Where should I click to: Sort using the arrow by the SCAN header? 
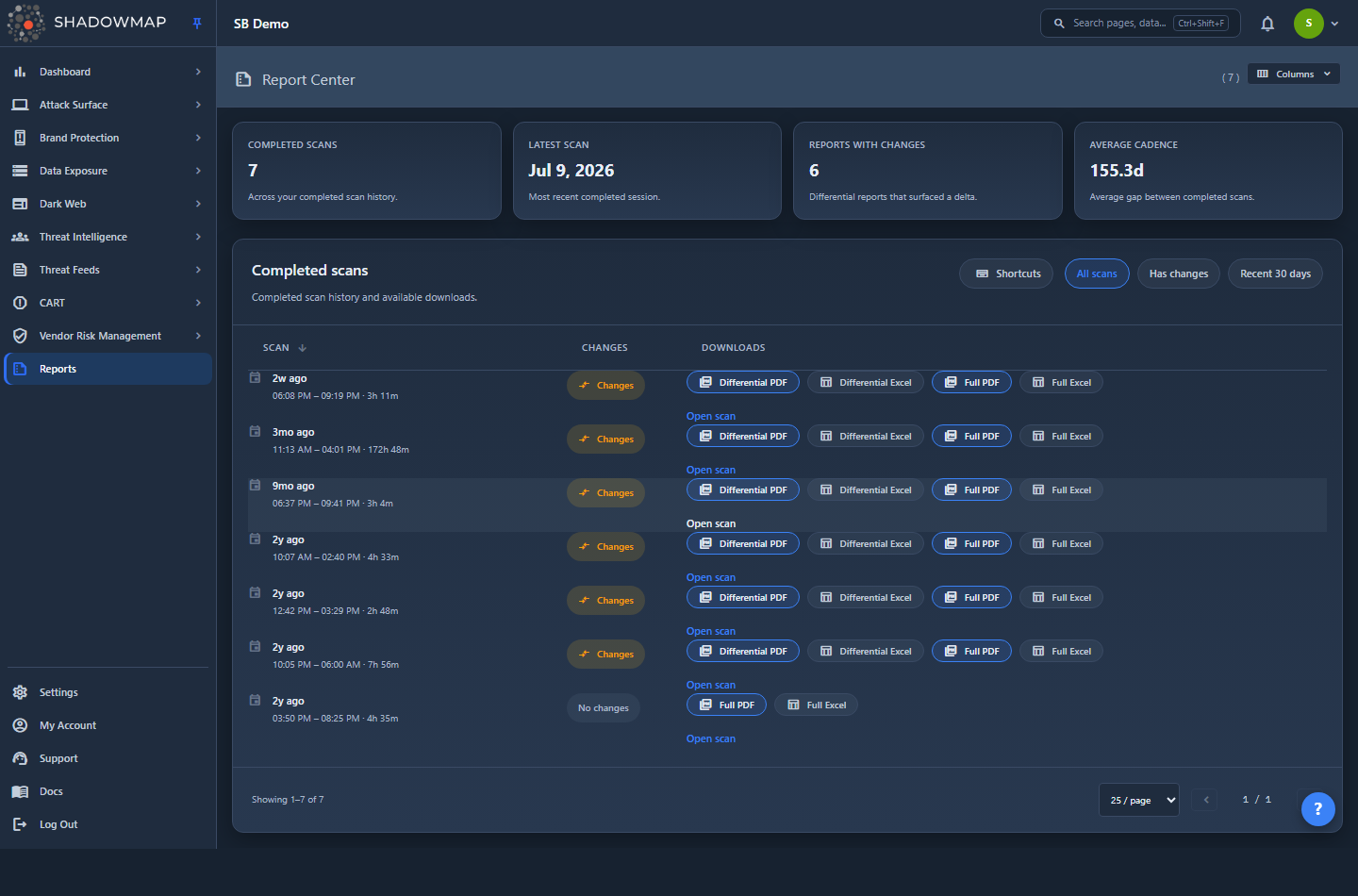click(303, 348)
